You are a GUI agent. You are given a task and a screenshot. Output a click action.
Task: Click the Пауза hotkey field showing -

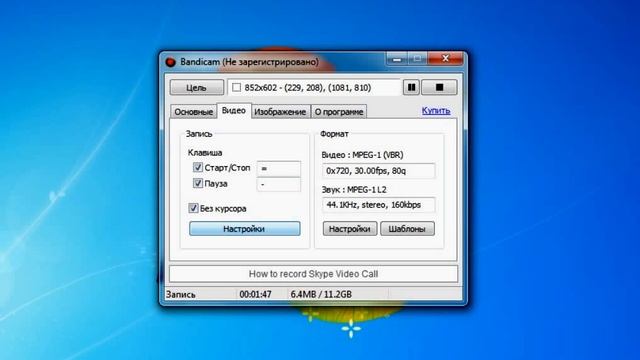[279, 184]
